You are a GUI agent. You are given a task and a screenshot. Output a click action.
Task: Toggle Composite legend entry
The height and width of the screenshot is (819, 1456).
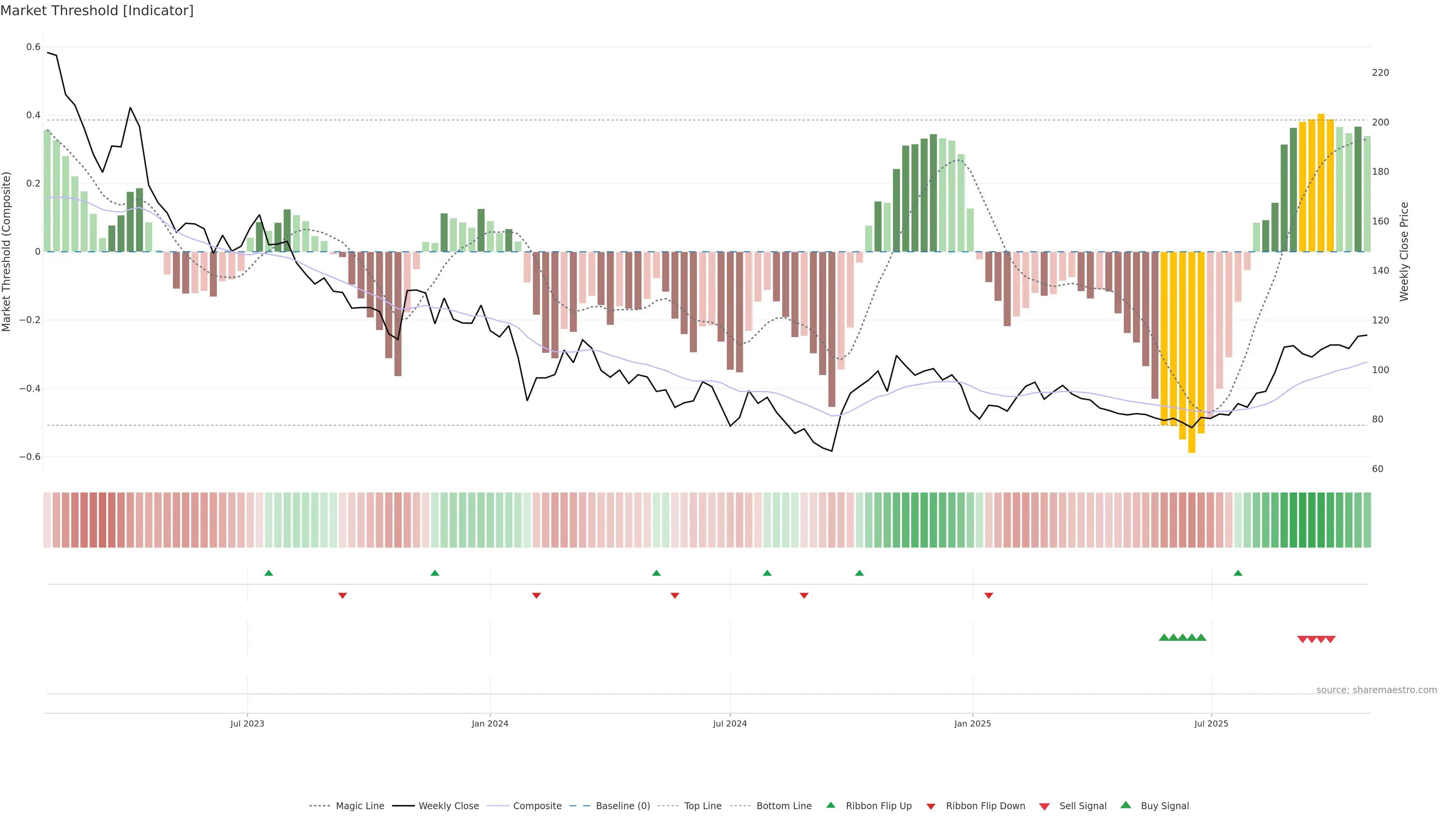pyautogui.click(x=537, y=806)
